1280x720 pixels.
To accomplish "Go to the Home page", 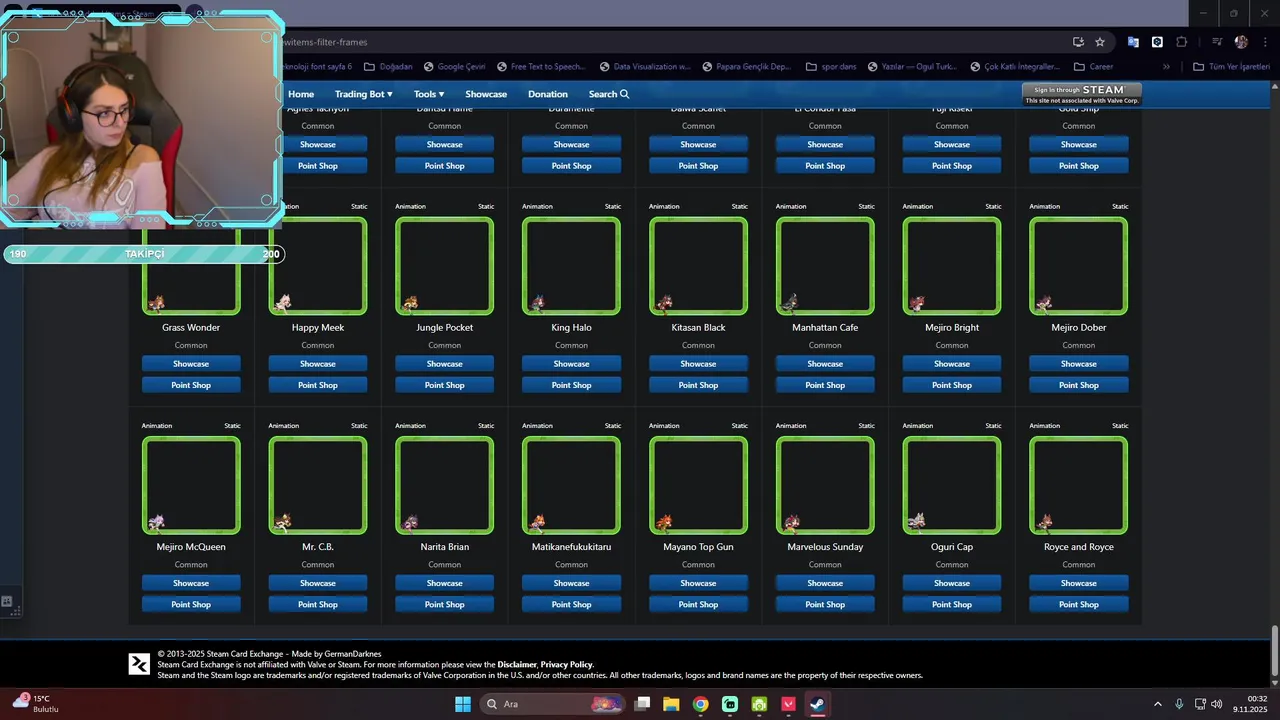I will tap(301, 94).
